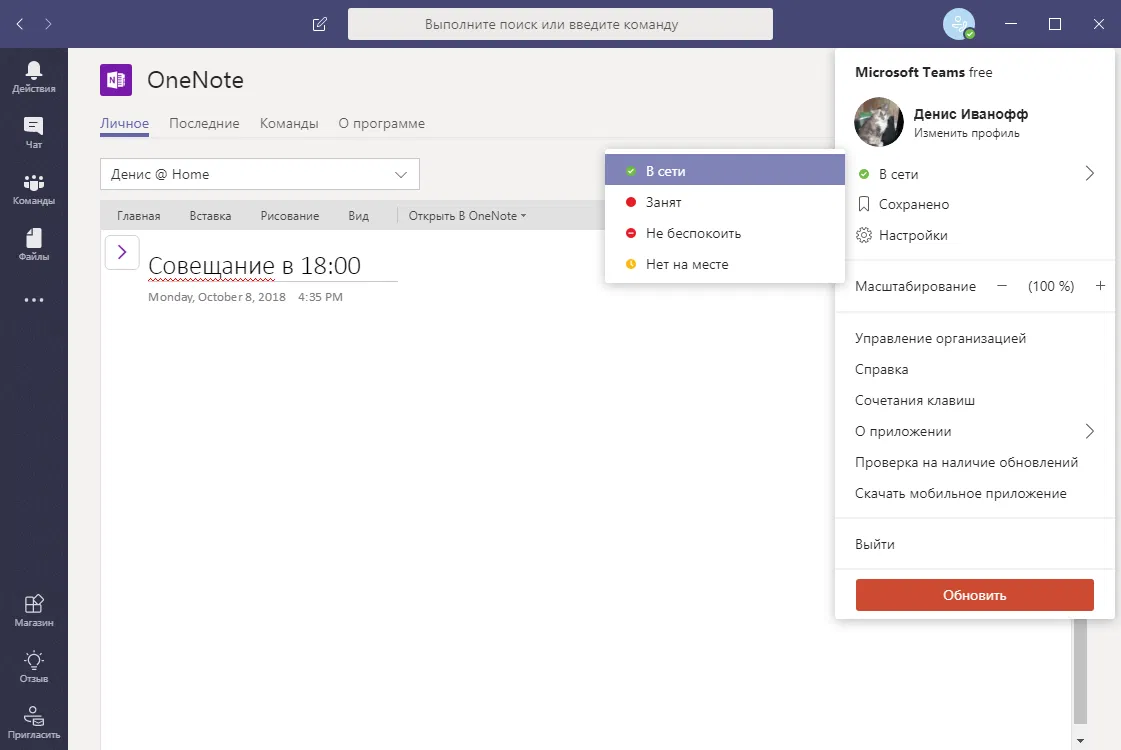
Task: Click the page time 4:35 PM
Action: point(320,297)
